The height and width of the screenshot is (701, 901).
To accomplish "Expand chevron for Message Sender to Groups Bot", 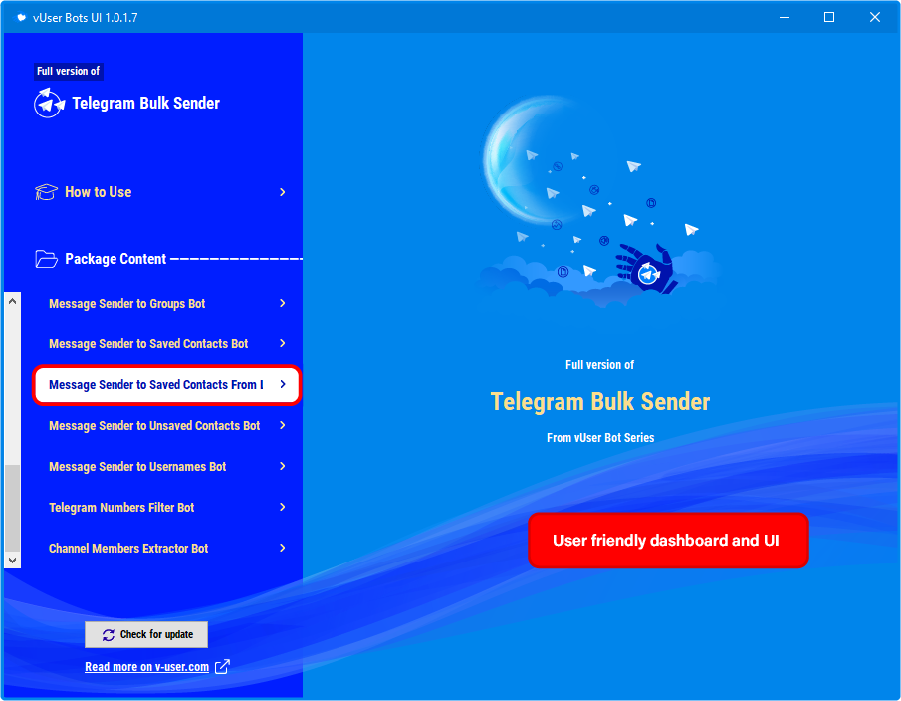I will [282, 303].
